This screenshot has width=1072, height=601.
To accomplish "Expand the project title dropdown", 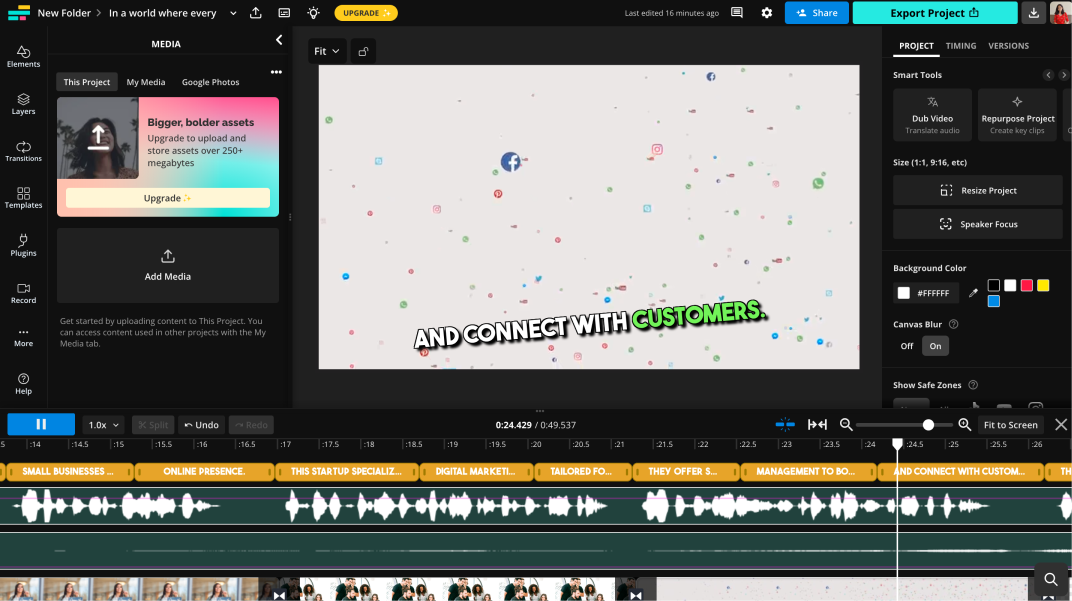I will 233,13.
